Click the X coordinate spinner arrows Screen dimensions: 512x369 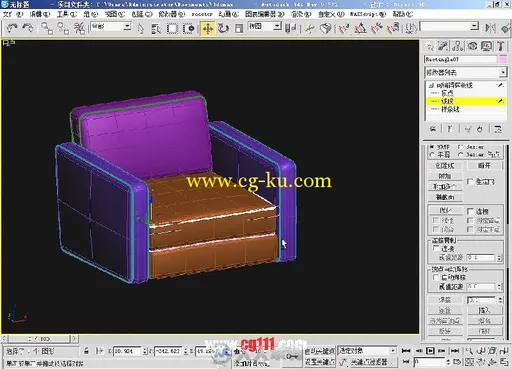coord(145,351)
